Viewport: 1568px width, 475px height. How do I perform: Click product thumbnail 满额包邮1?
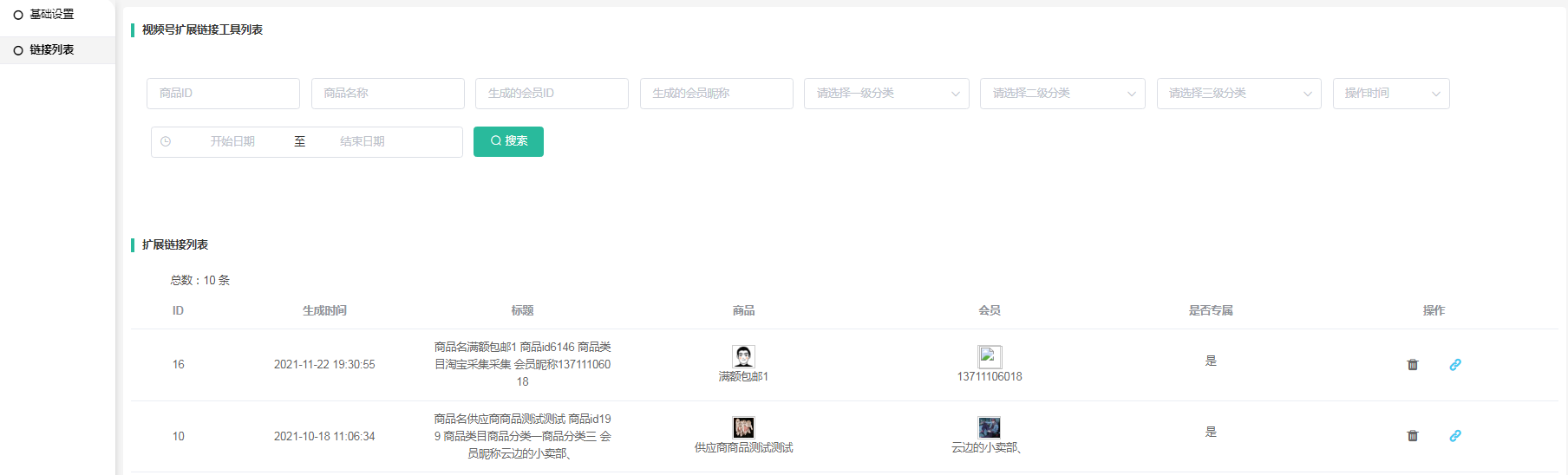[743, 356]
